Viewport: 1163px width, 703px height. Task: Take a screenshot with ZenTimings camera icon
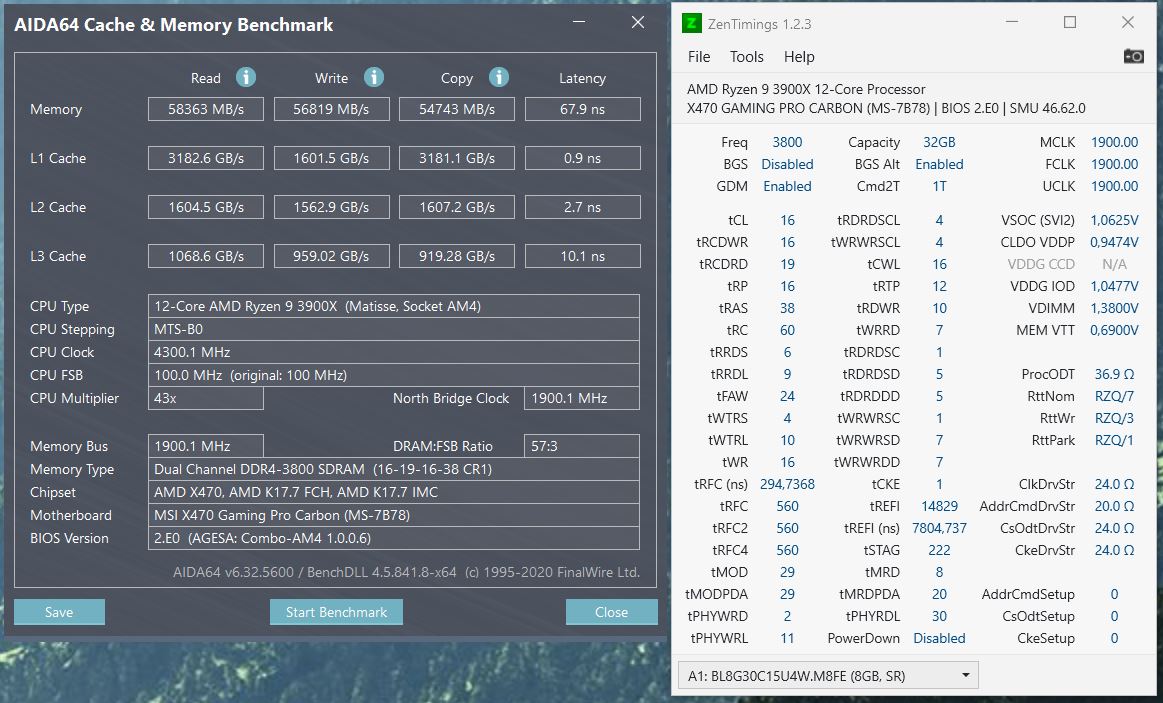(x=1133, y=56)
